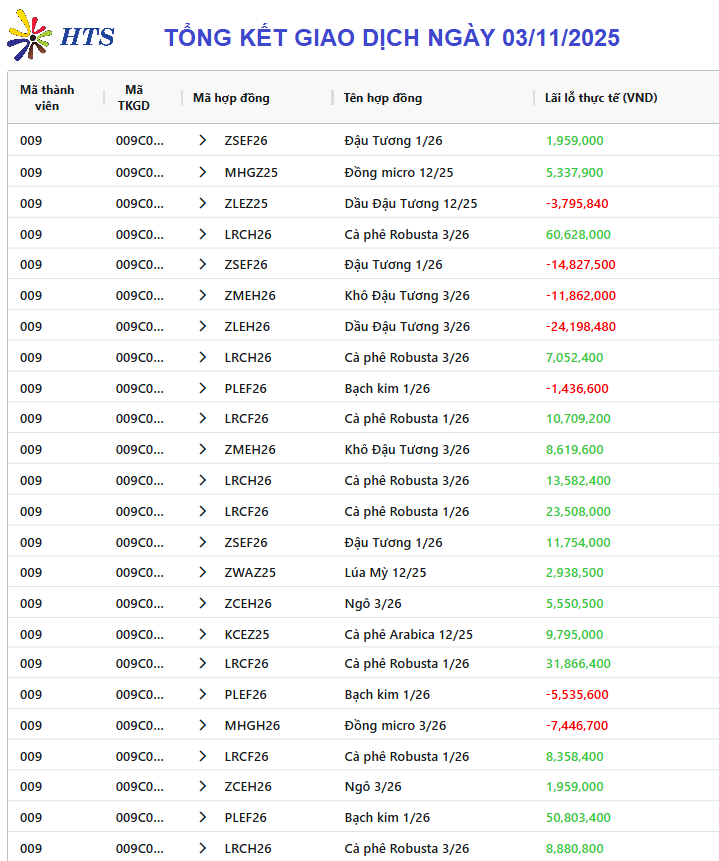This screenshot has height=861, width=719.
Task: Expand the MHGH26 Đồng micro 3/26 chevron
Action: (203, 726)
